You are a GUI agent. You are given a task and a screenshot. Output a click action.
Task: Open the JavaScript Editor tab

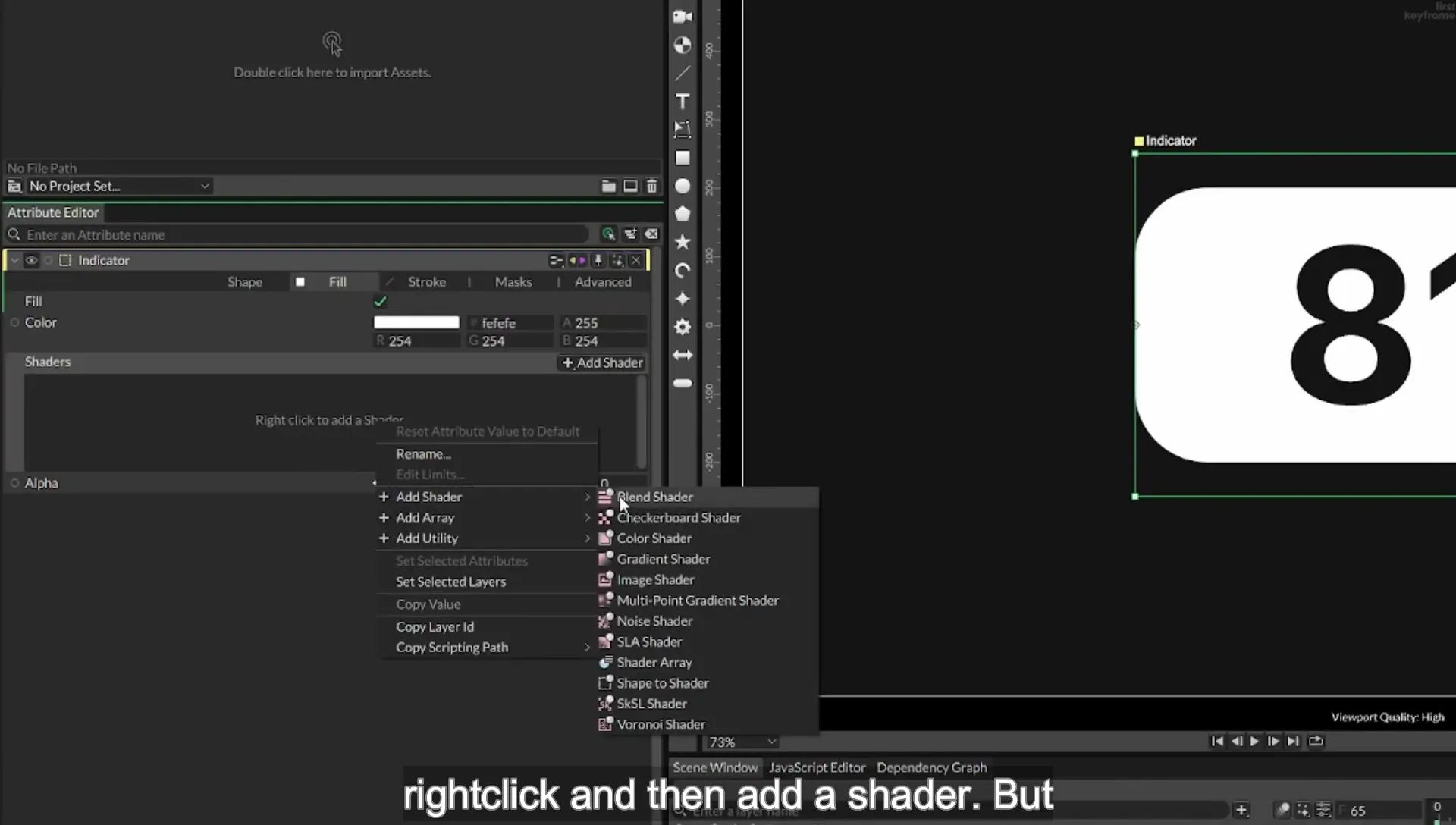tap(817, 767)
